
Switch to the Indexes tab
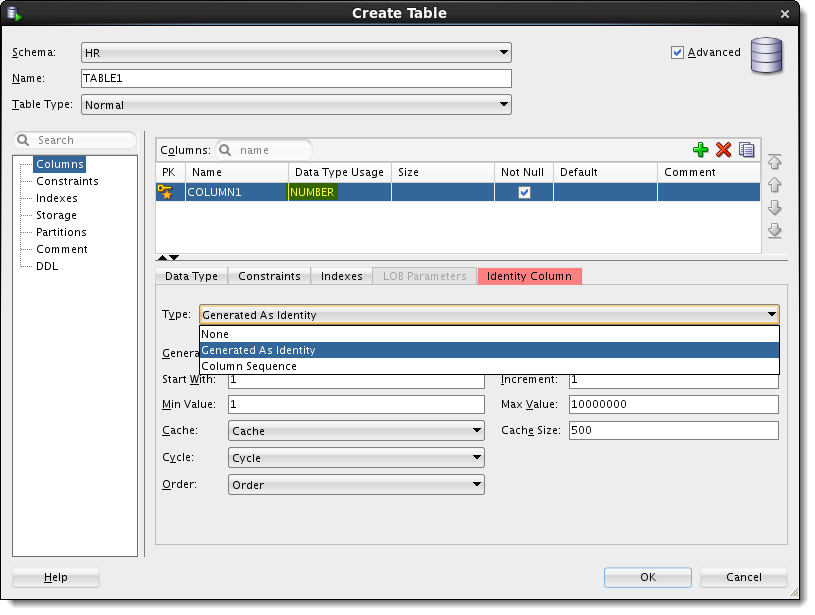click(341, 276)
